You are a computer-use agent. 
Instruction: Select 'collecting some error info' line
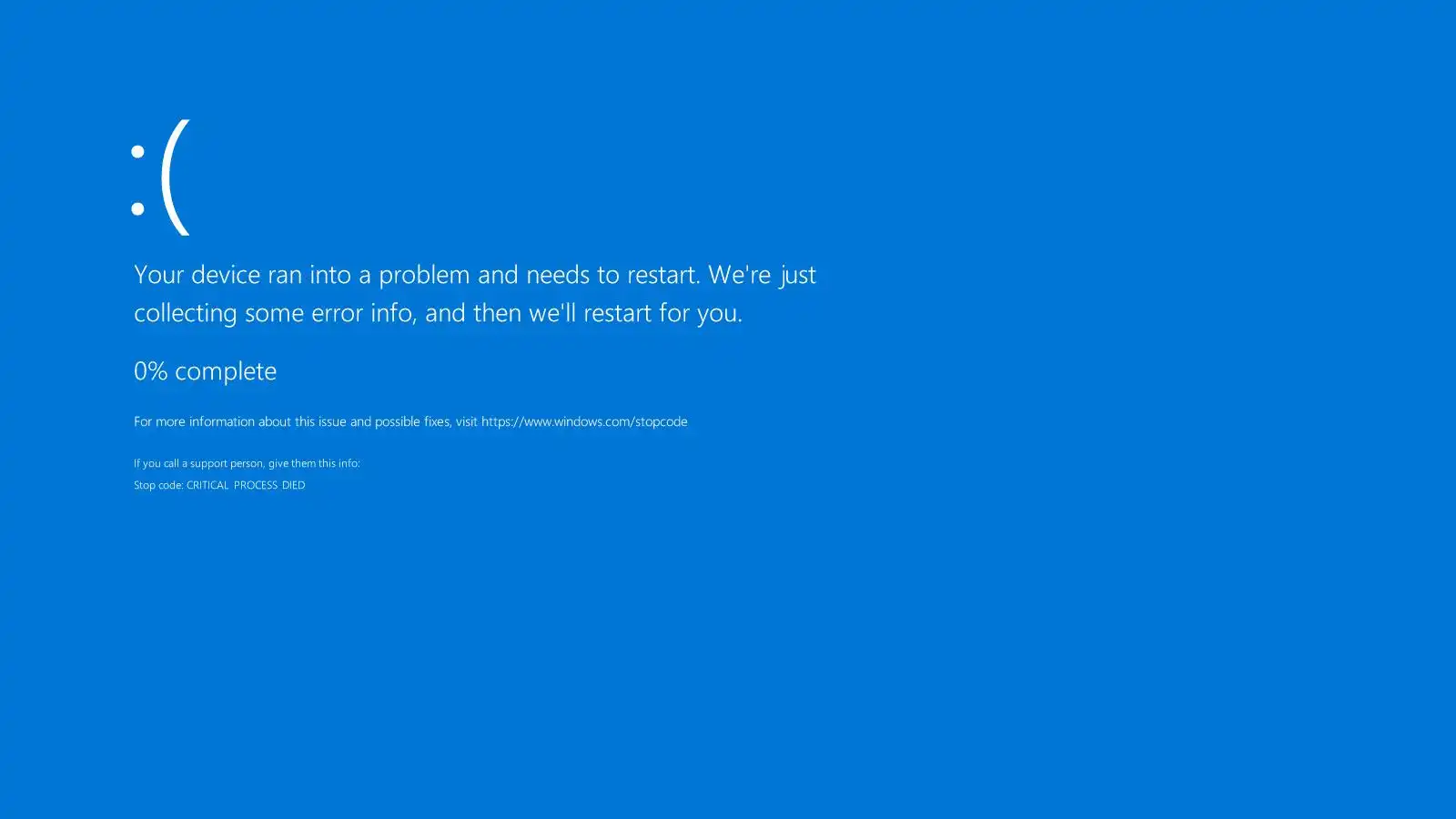438,313
